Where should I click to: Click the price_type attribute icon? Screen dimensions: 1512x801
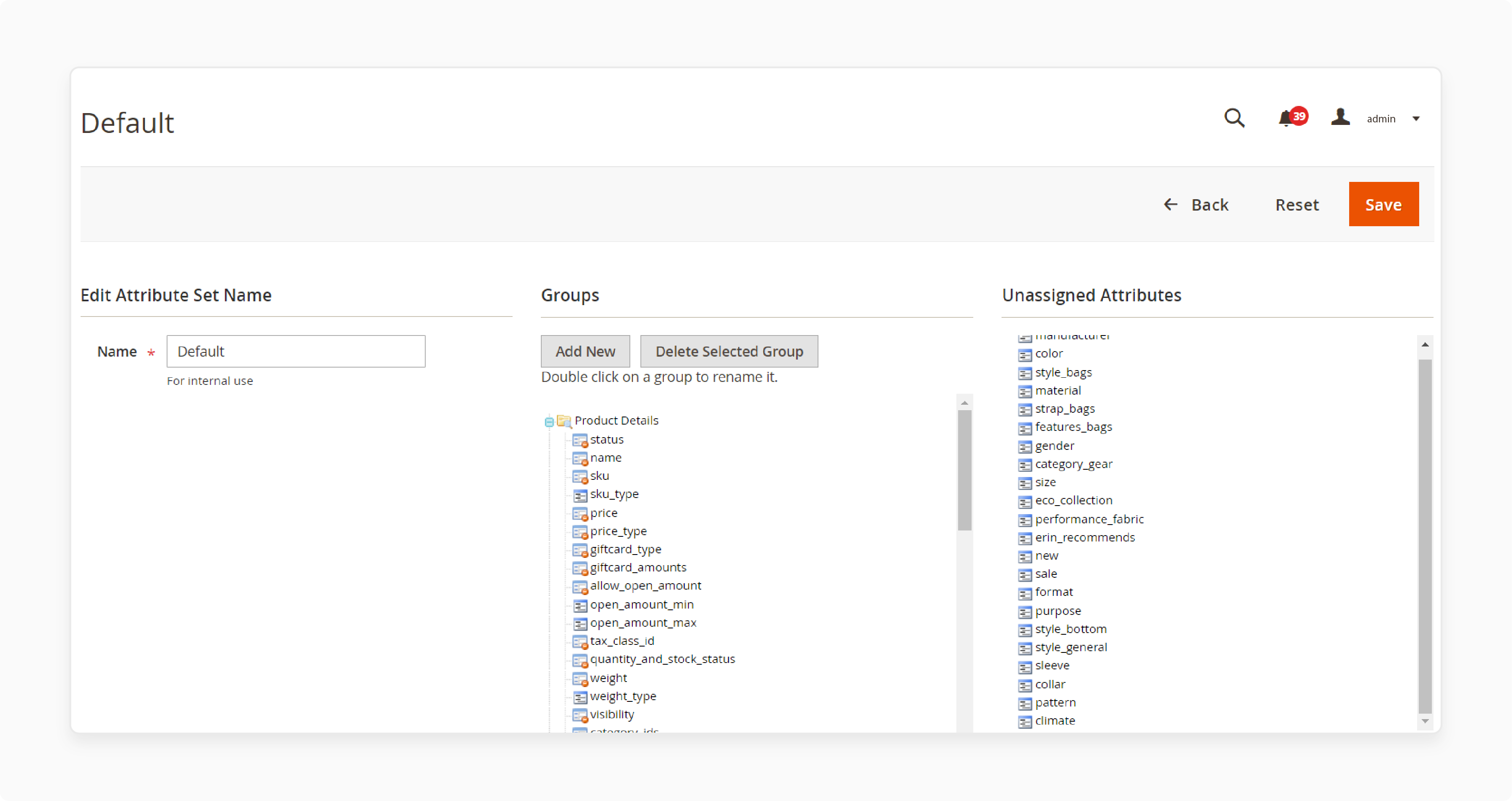click(x=580, y=531)
